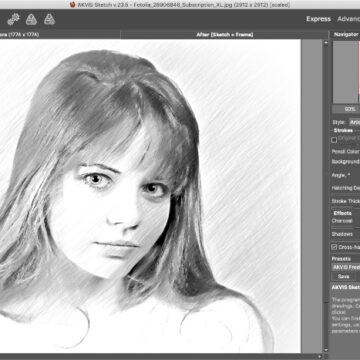Click the Stroke Thickness label

(x=346, y=201)
